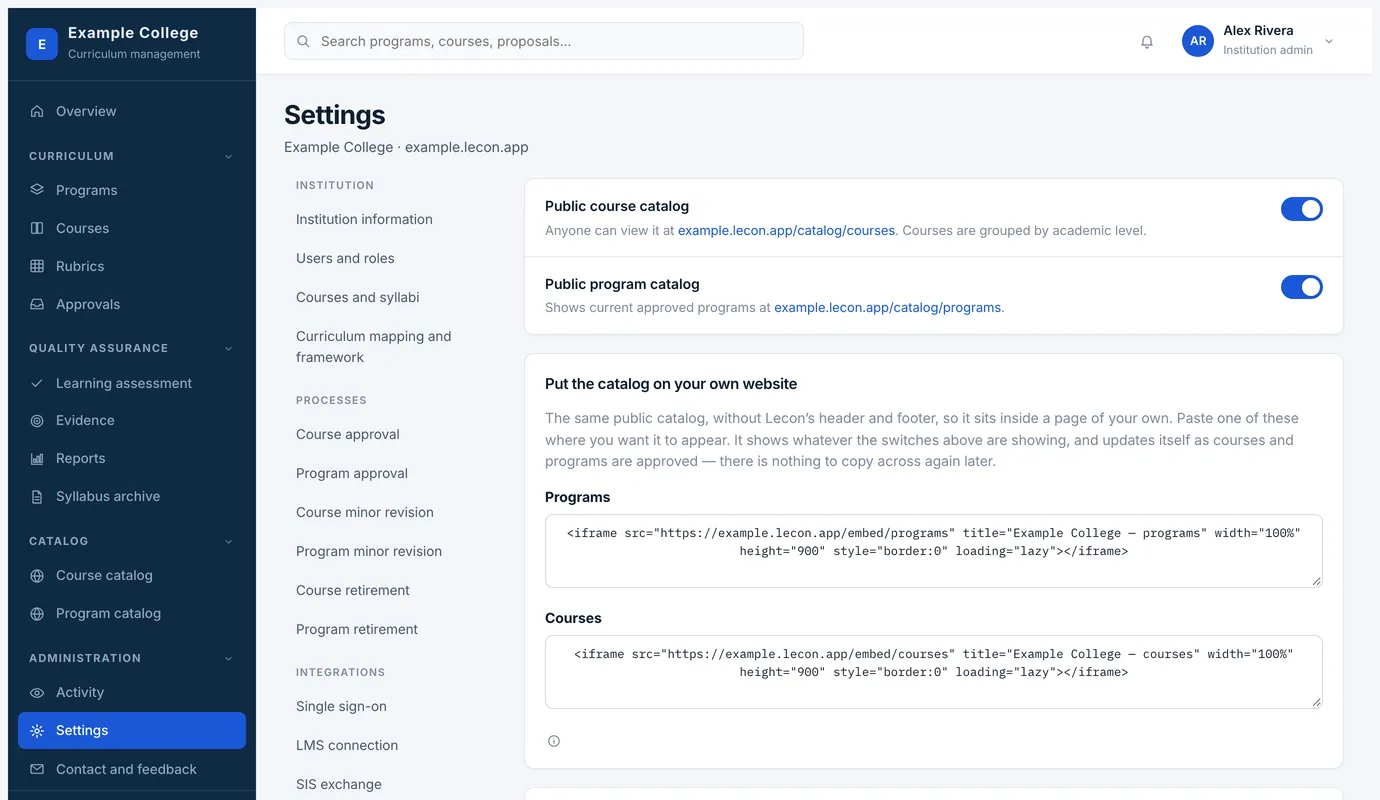The width and height of the screenshot is (1380, 800).
Task: Click the Course catalog globe icon
Action: (37, 576)
